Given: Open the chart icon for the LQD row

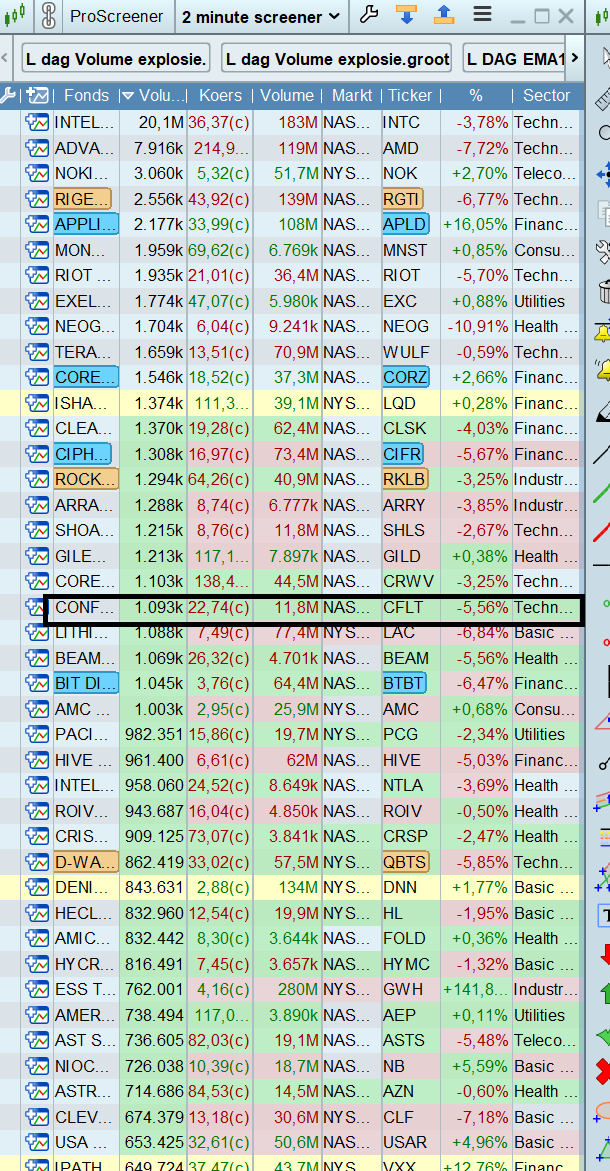Looking at the screenshot, I should [x=37, y=403].
